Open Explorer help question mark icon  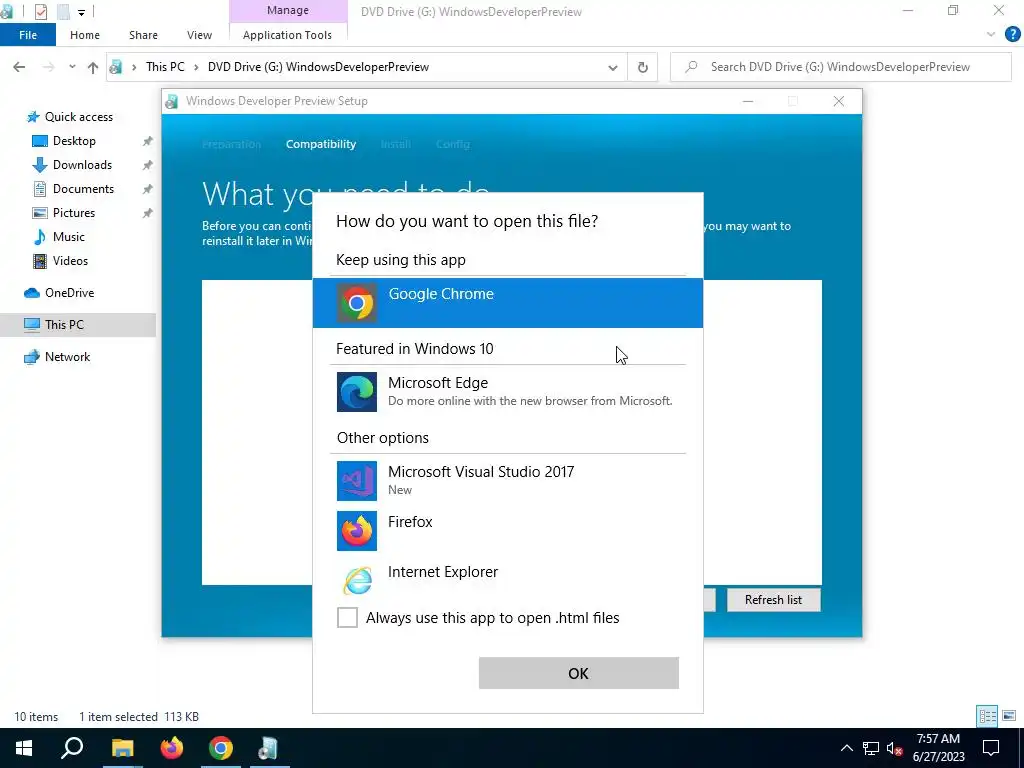[x=1012, y=35]
